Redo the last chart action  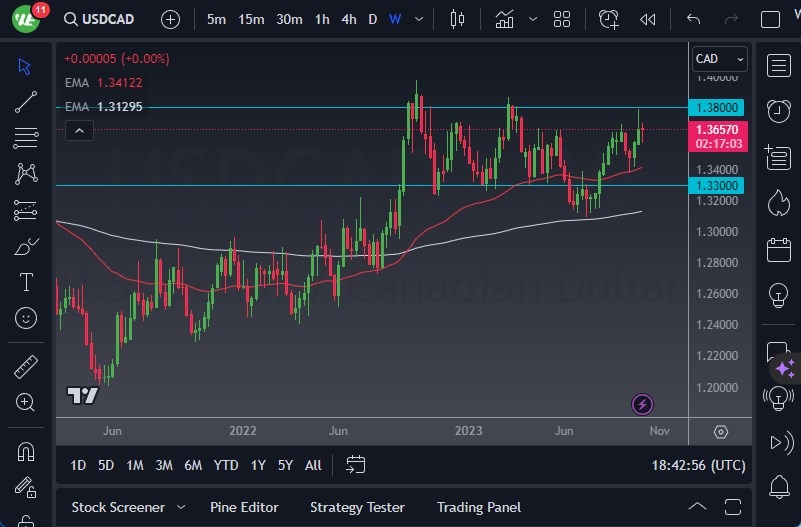click(732, 19)
